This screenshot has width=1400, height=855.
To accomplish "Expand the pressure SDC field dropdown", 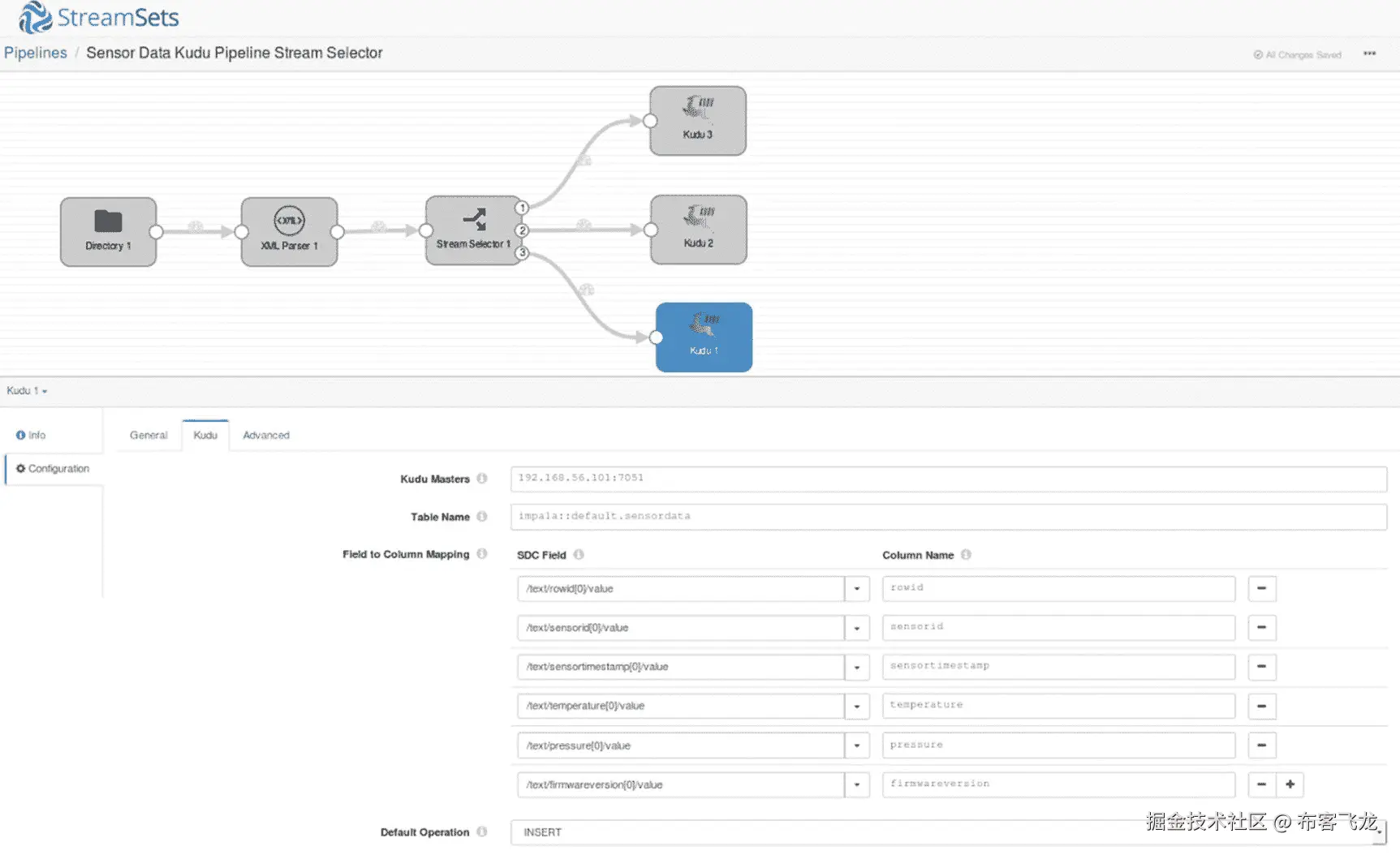I will coord(857,745).
